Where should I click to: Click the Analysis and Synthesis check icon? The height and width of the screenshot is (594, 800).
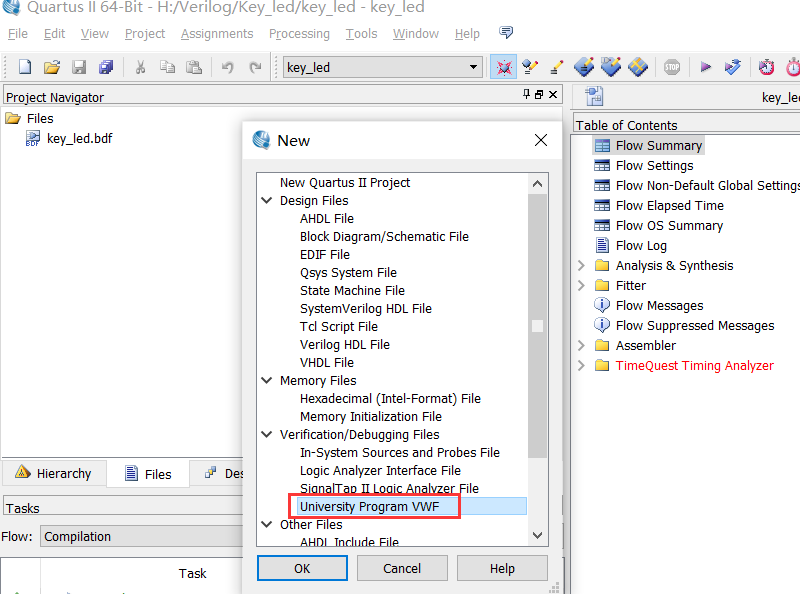(x=733, y=67)
